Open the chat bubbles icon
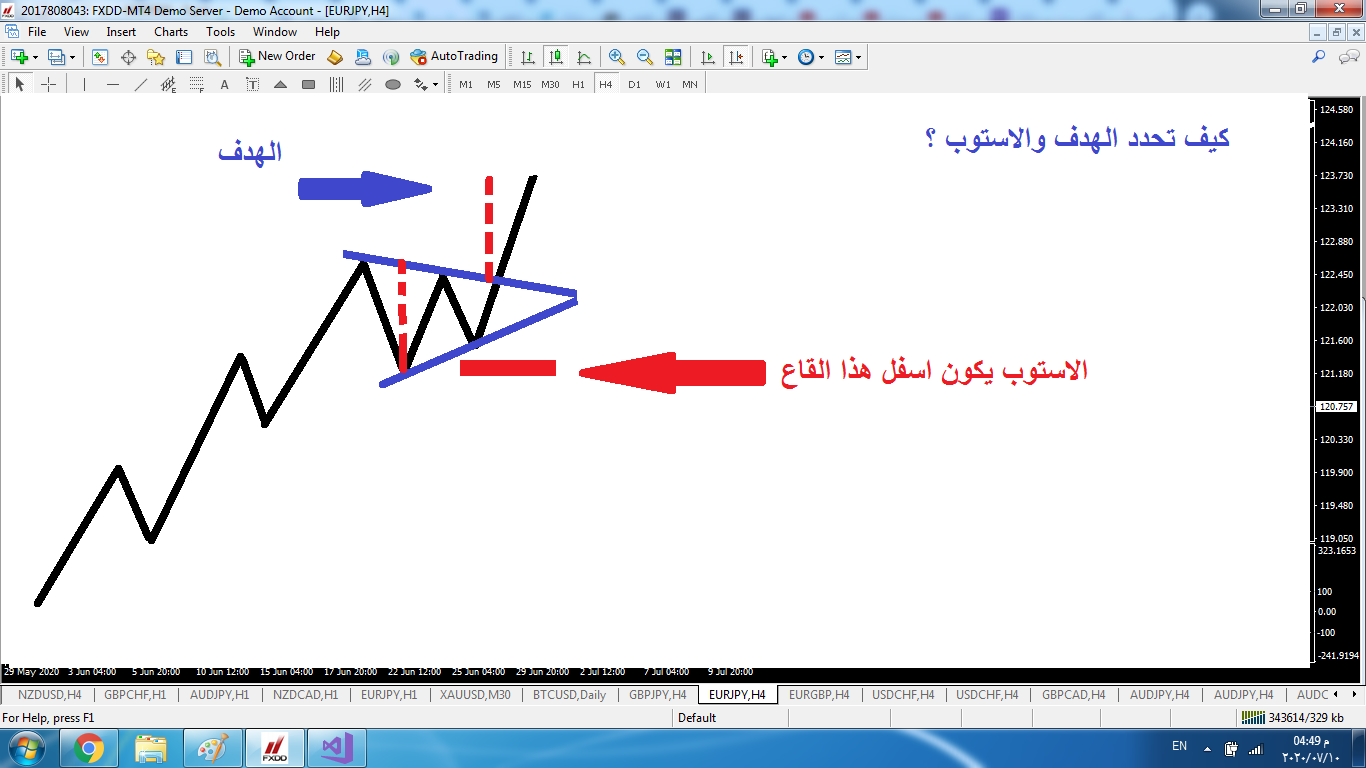1366x768 pixels. [1347, 57]
